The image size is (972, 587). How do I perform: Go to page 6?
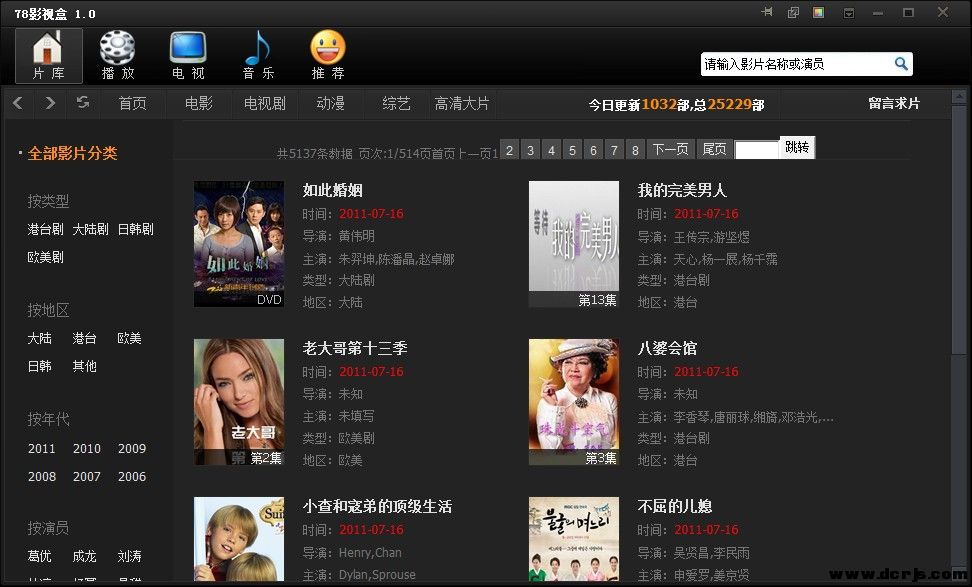tap(593, 149)
